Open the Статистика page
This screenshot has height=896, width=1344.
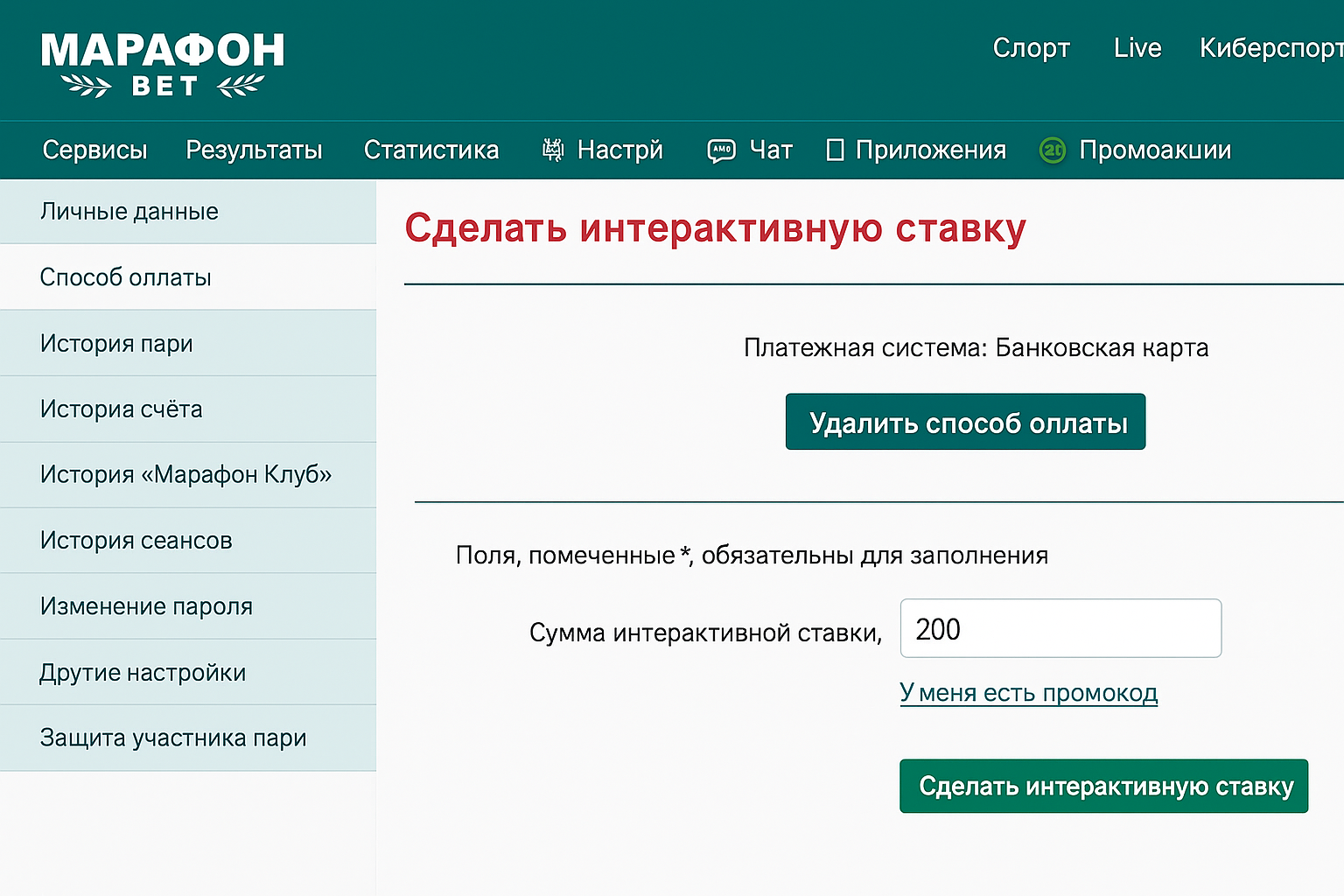pos(430,150)
